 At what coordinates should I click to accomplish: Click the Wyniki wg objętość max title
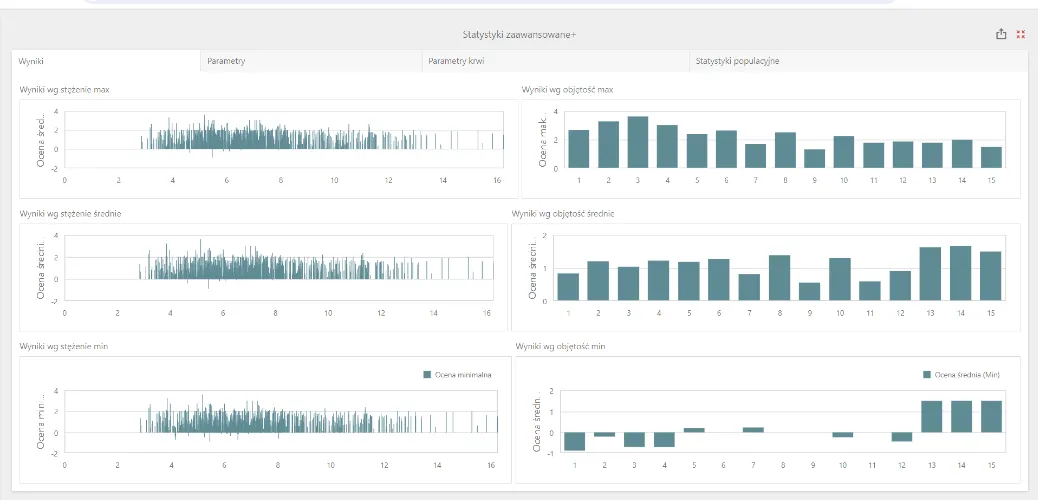tap(567, 89)
